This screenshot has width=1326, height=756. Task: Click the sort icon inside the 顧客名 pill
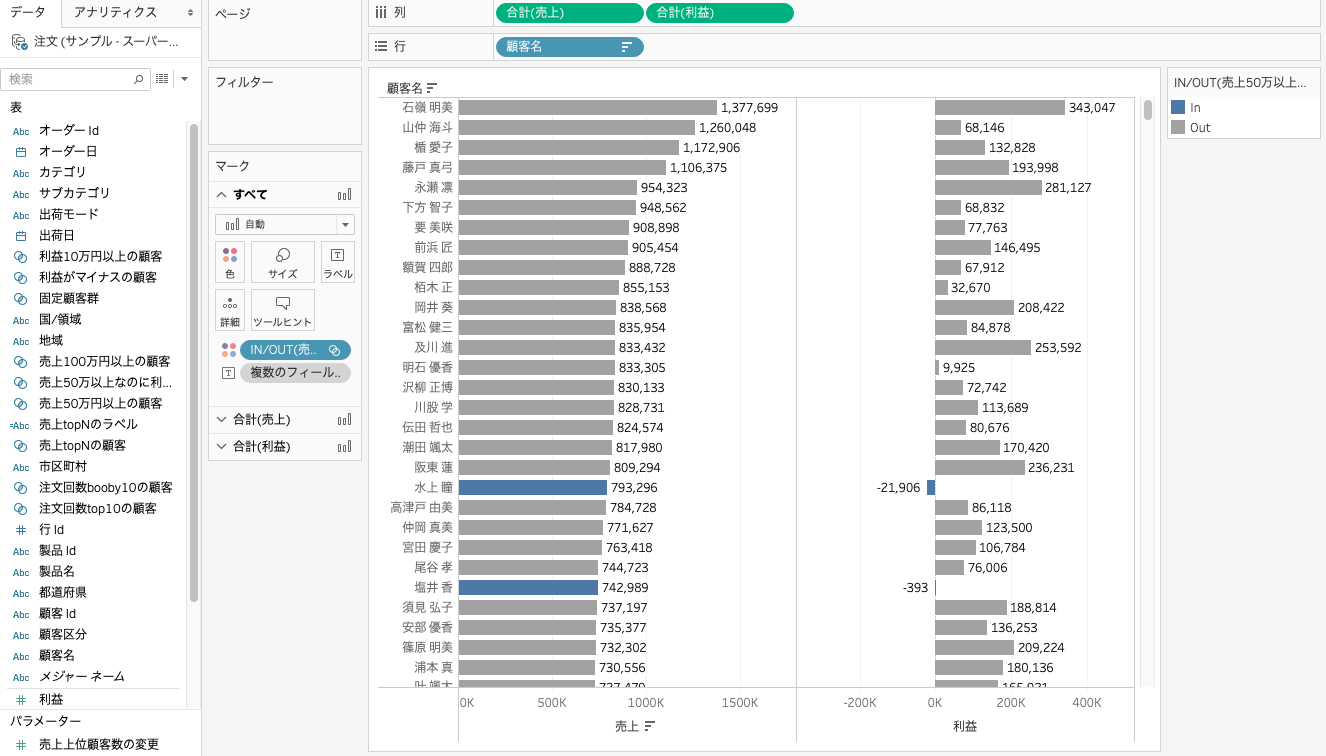click(x=627, y=47)
